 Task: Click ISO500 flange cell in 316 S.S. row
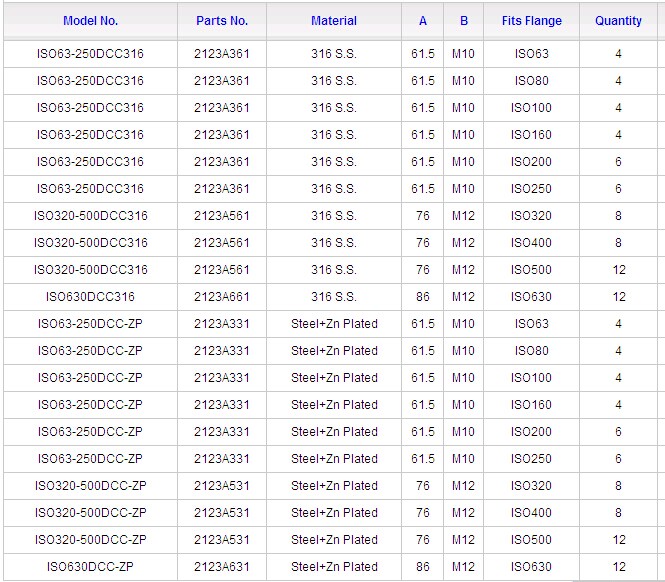click(x=531, y=270)
